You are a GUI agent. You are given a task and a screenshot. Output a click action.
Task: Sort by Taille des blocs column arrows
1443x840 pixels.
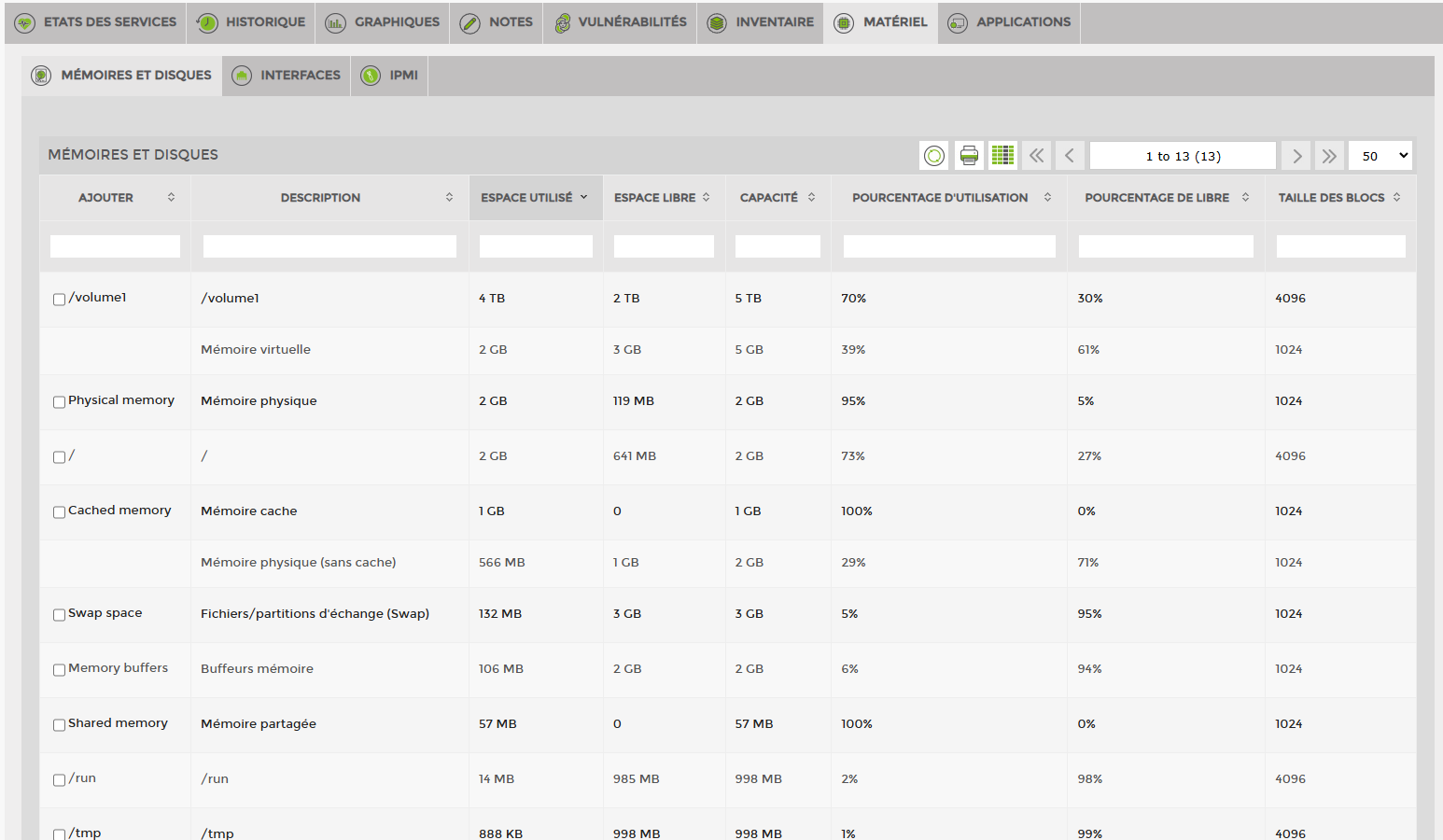tap(1396, 197)
